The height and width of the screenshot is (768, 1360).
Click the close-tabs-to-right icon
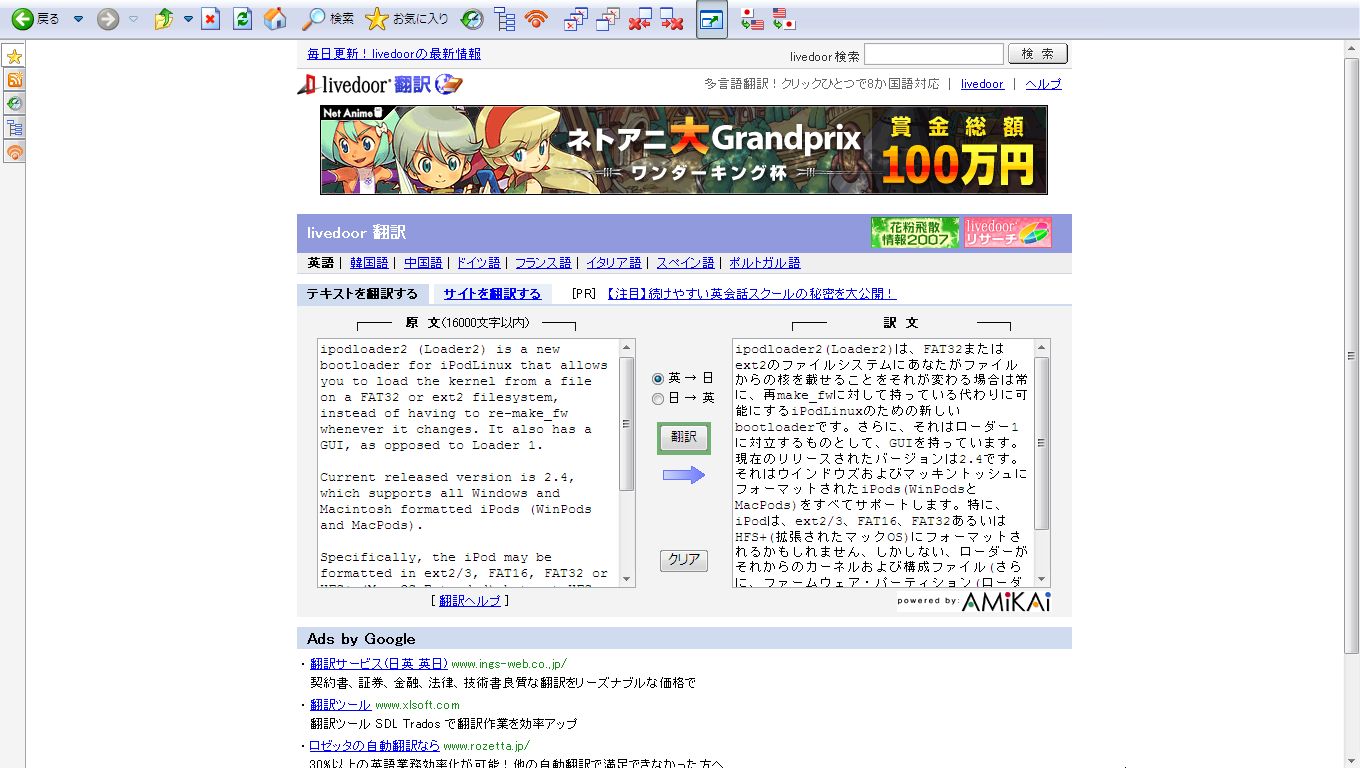(x=672, y=18)
